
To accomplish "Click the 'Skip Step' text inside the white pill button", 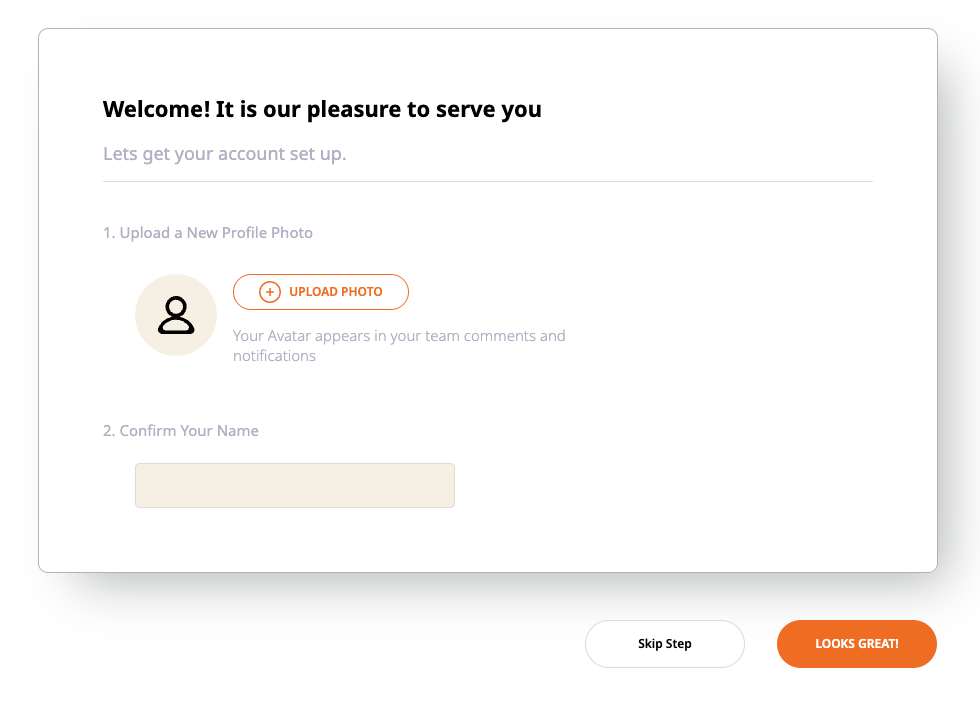I will pos(665,644).
